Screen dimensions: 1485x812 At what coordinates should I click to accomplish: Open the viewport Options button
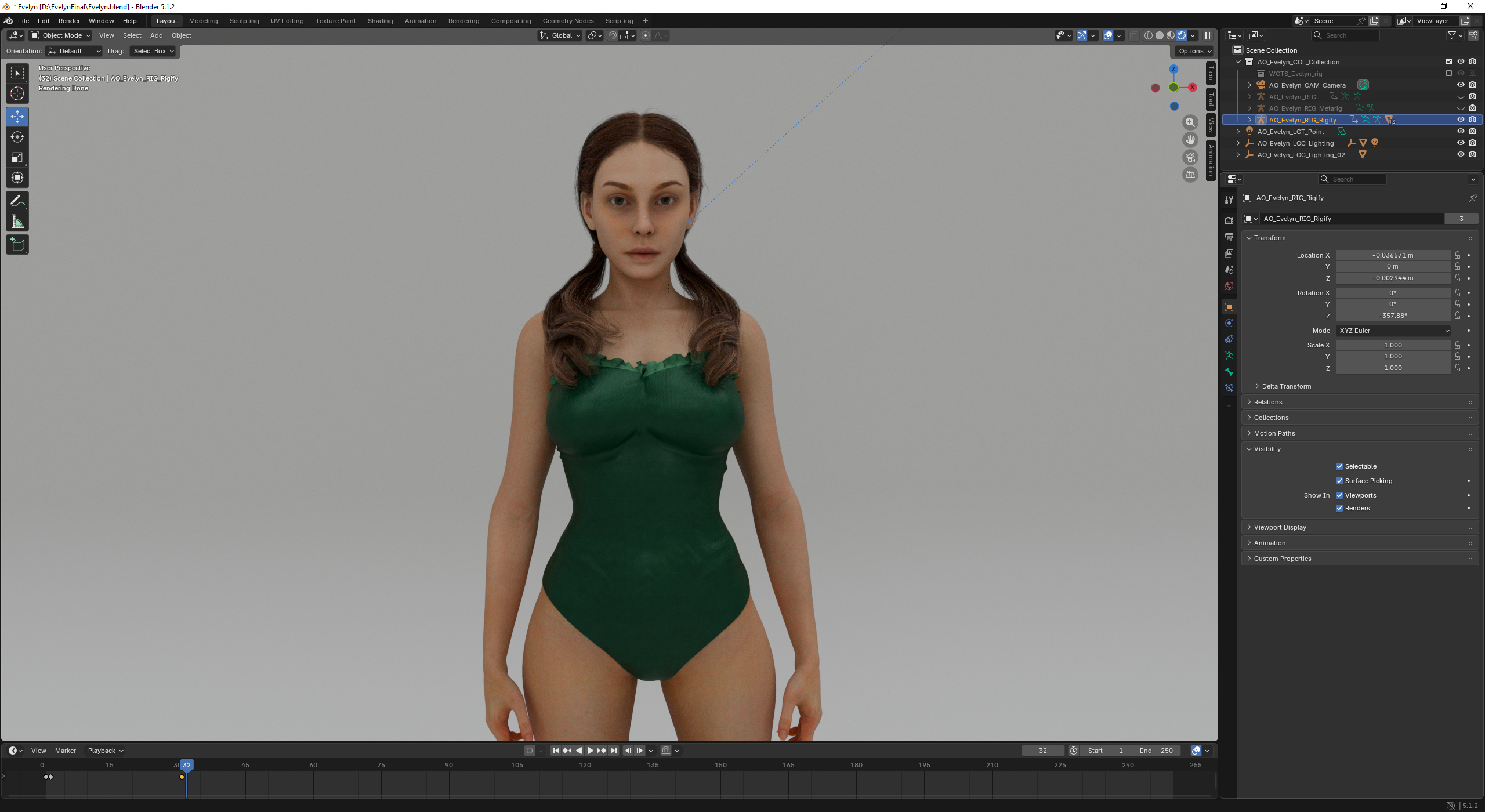[x=1195, y=51]
